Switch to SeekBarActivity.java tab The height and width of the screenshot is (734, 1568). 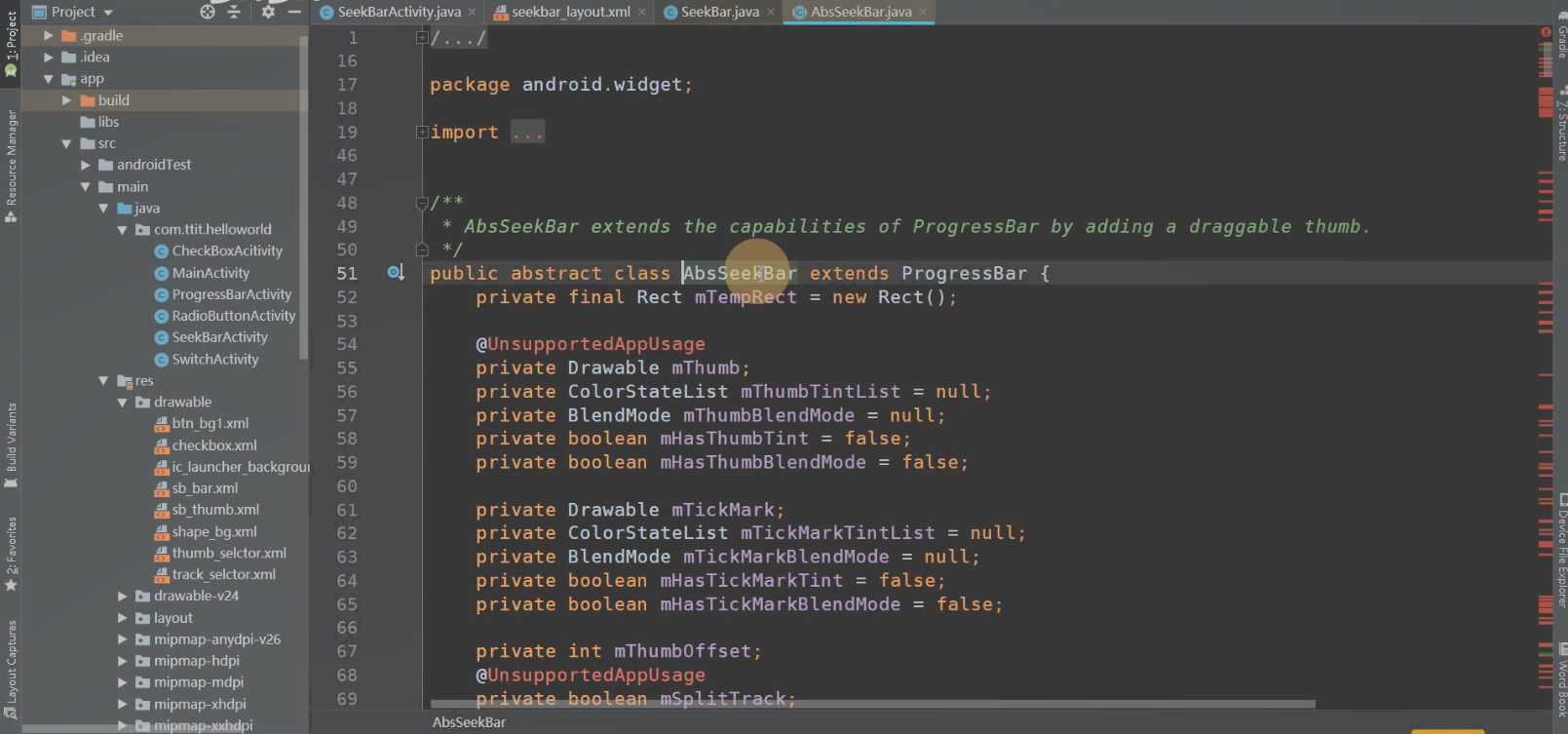[399, 12]
